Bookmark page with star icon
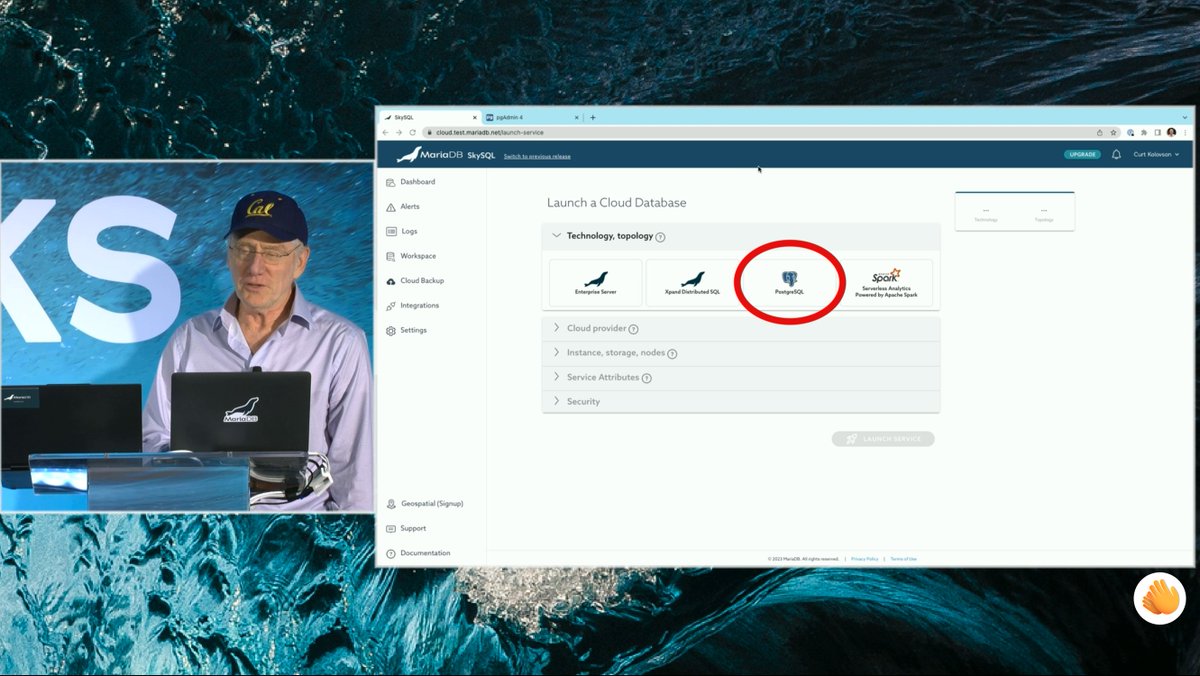This screenshot has width=1200, height=676. coord(1114,132)
